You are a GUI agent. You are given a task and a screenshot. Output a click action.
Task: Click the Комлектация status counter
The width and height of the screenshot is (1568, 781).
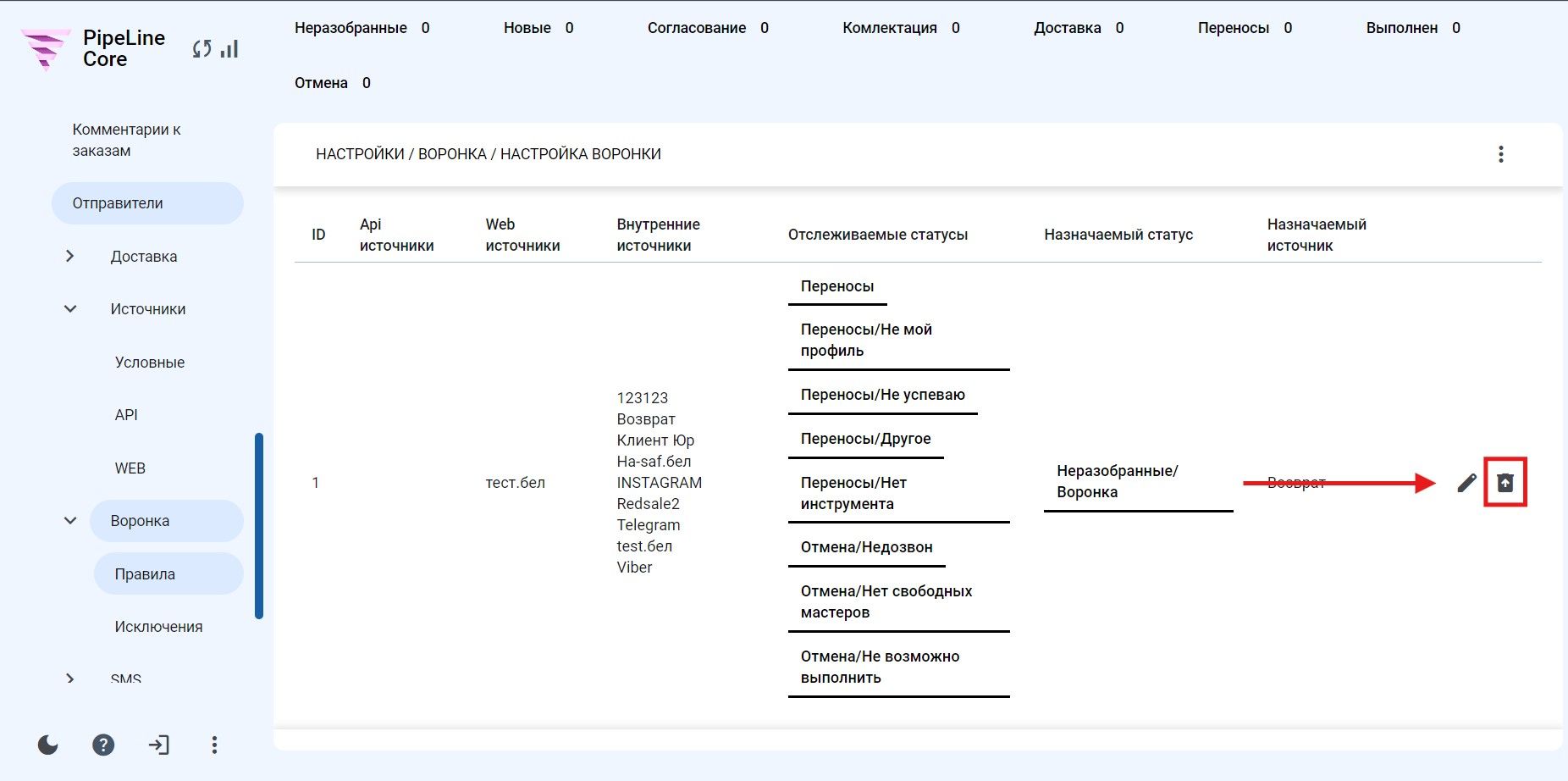(901, 28)
